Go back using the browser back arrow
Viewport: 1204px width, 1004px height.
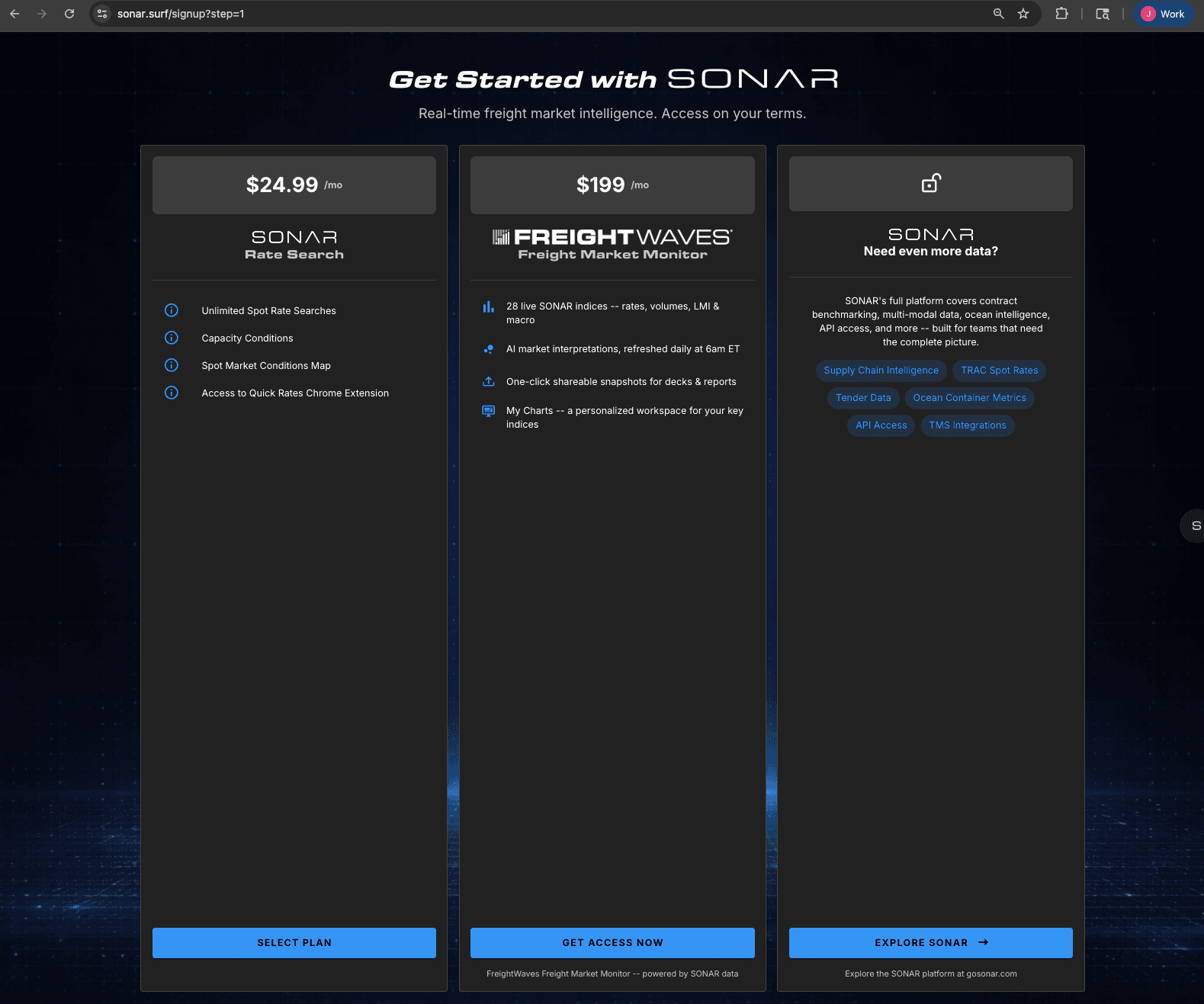pyautogui.click(x=14, y=14)
